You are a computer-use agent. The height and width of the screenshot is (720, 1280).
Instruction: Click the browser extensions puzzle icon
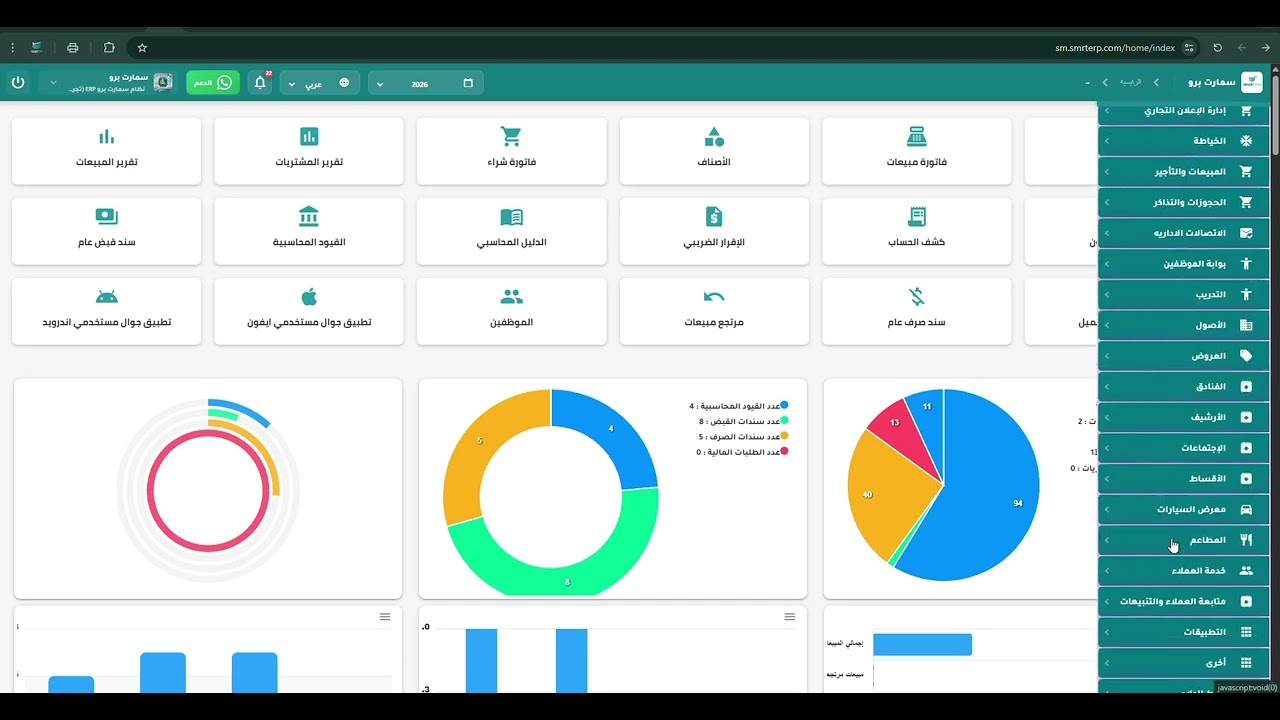click(109, 47)
